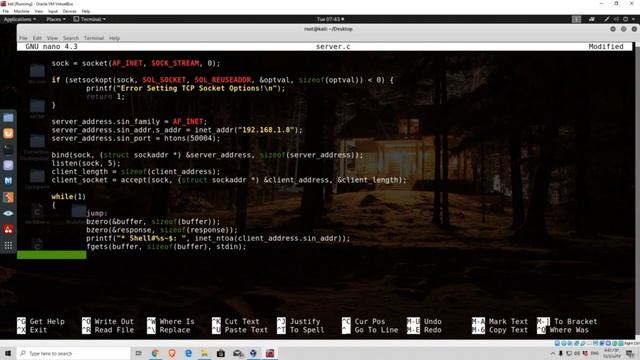Open the VirtualBox View menu
This screenshot has width=640, height=360.
coord(39,11)
